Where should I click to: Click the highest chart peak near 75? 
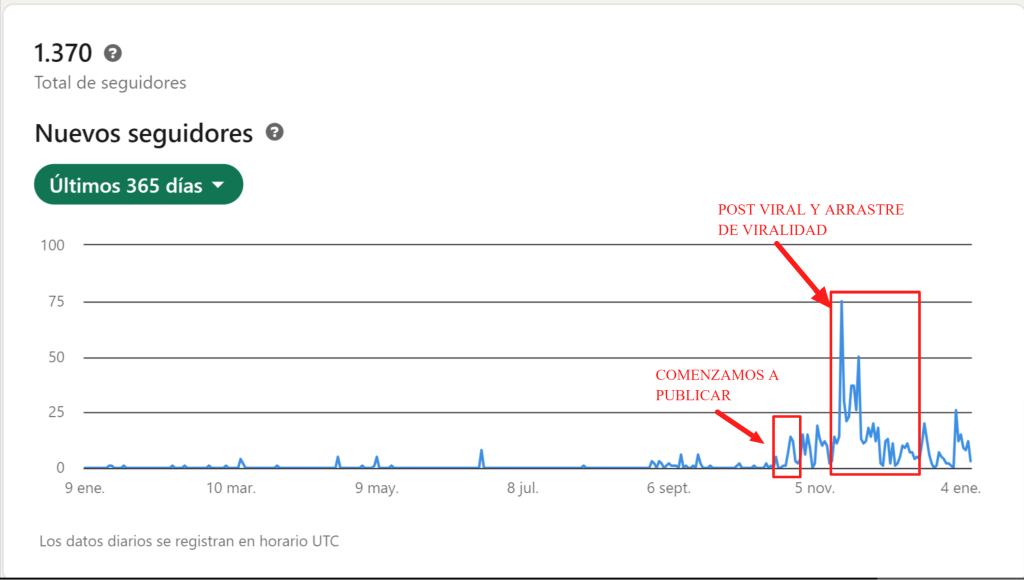(841, 302)
